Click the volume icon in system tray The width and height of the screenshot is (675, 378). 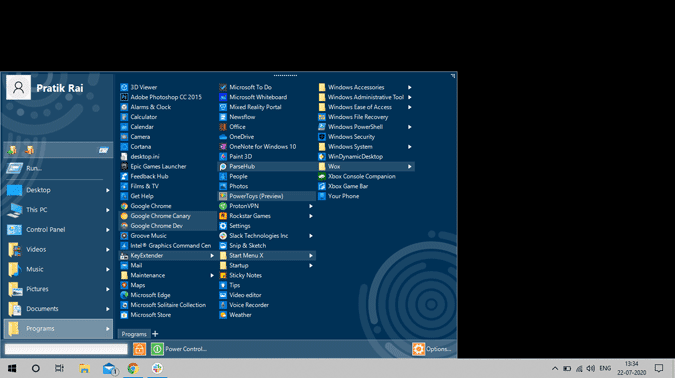point(591,369)
